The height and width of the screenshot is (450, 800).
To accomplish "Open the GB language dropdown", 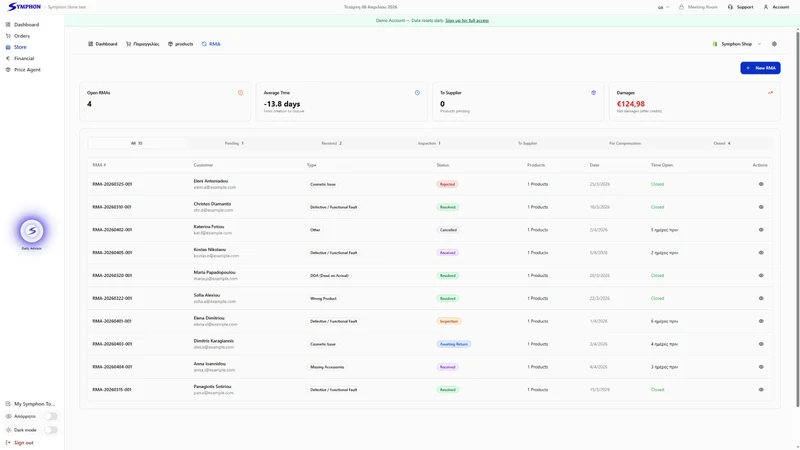I will click(x=663, y=7).
